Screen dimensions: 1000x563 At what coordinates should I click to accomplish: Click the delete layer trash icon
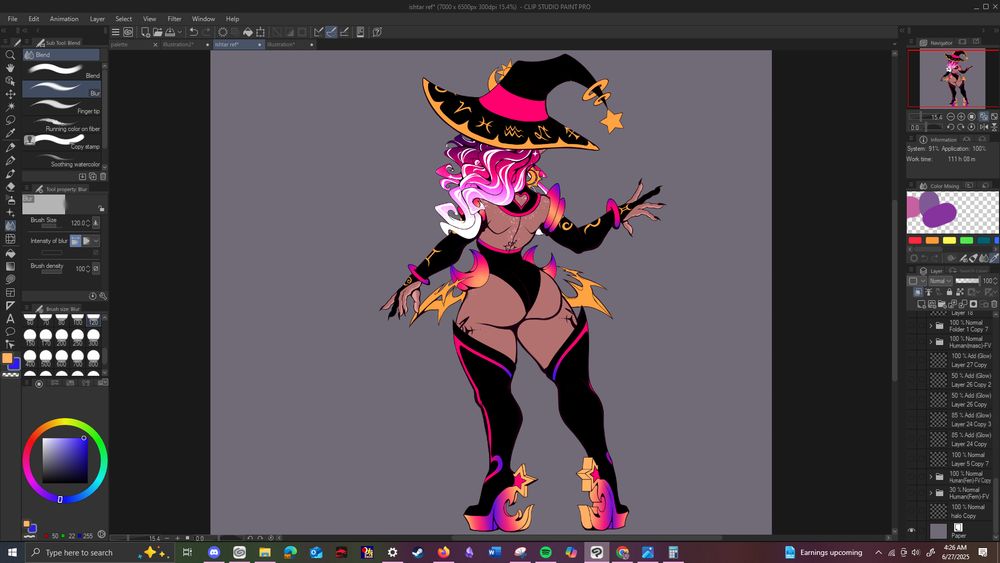[994, 304]
